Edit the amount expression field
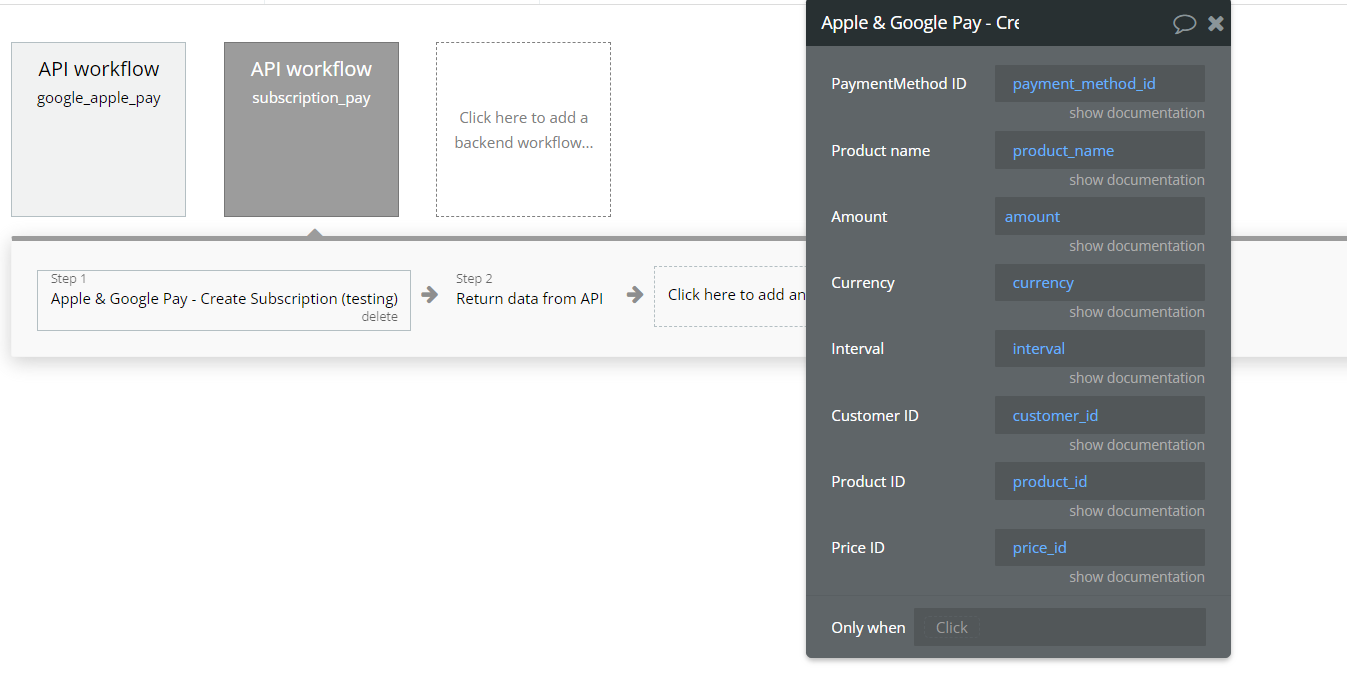 tap(1100, 217)
